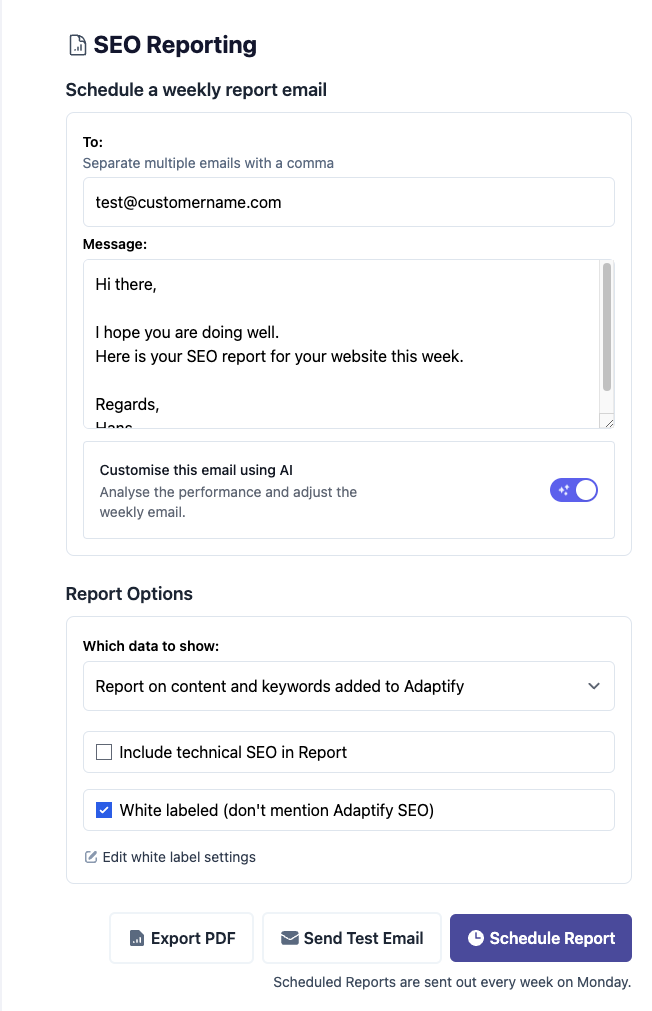The width and height of the screenshot is (652, 1011).
Task: Click the SEO Reporting document icon
Action: click(77, 45)
